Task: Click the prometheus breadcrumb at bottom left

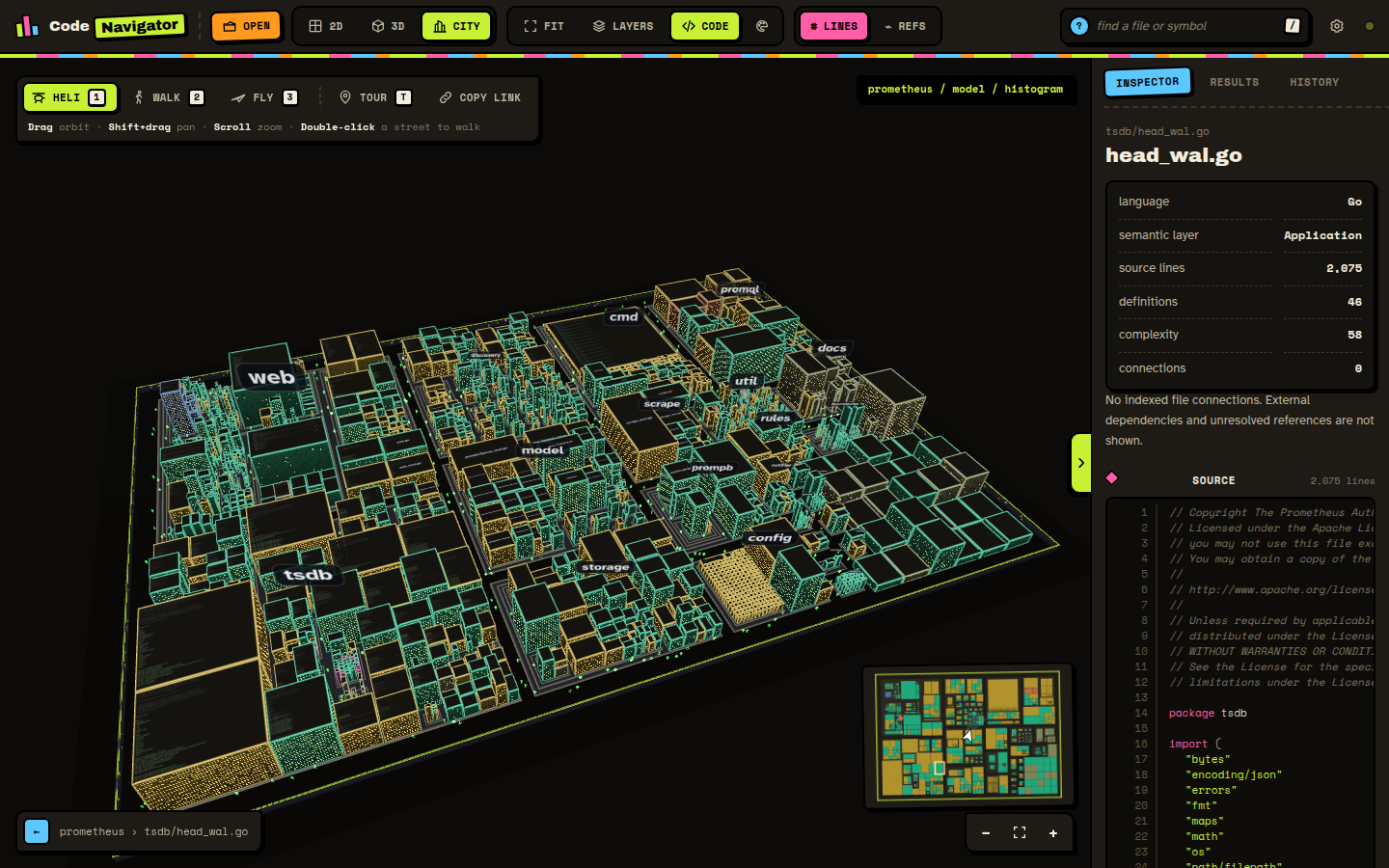Action: (92, 831)
